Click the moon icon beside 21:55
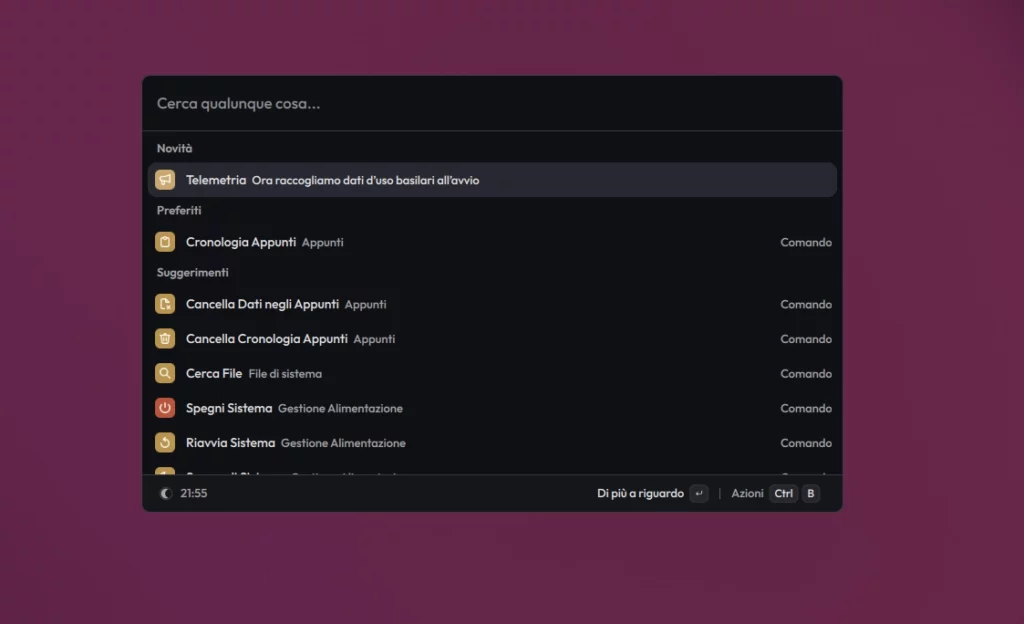1024x624 pixels. coord(166,493)
